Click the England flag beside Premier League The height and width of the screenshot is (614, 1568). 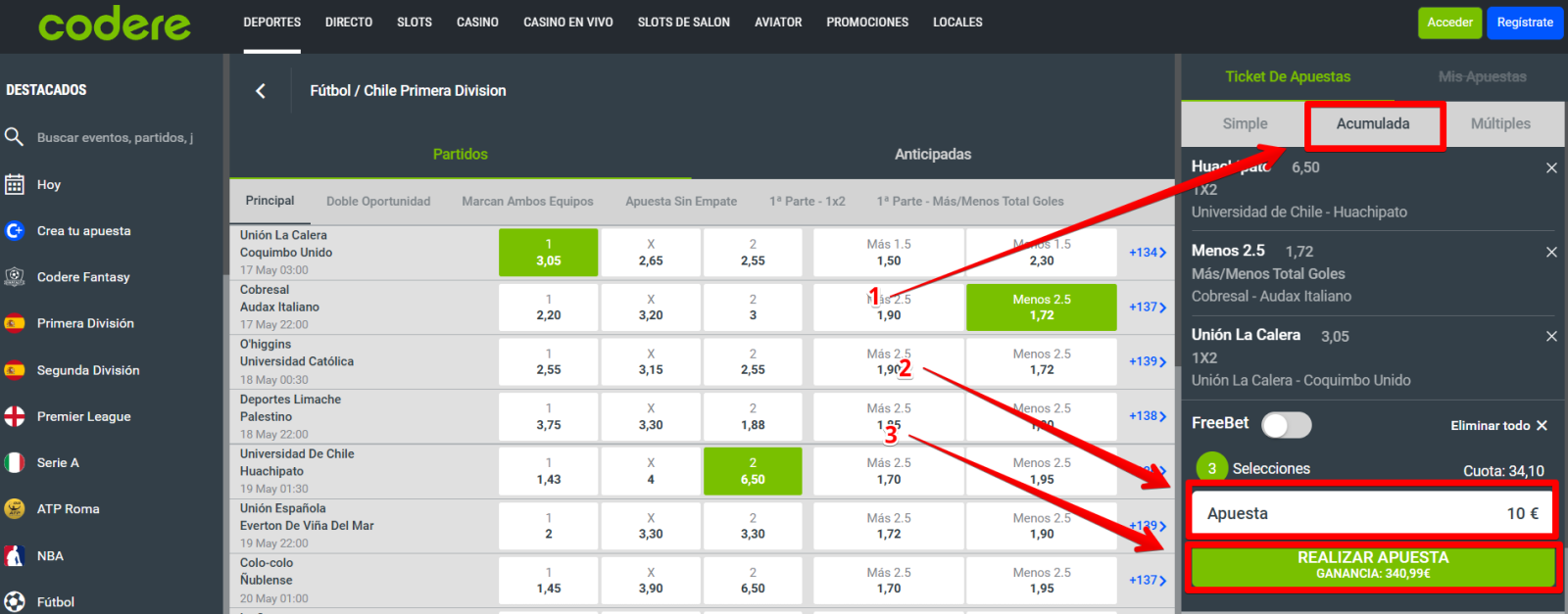point(14,416)
